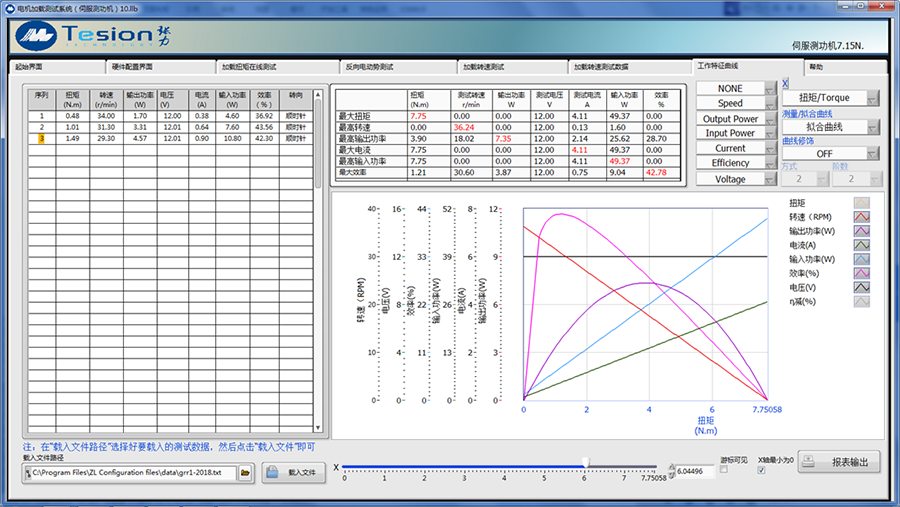
Task: Open the 曲线修饰 OFF dropdown
Action: pyautogui.click(x=830, y=154)
